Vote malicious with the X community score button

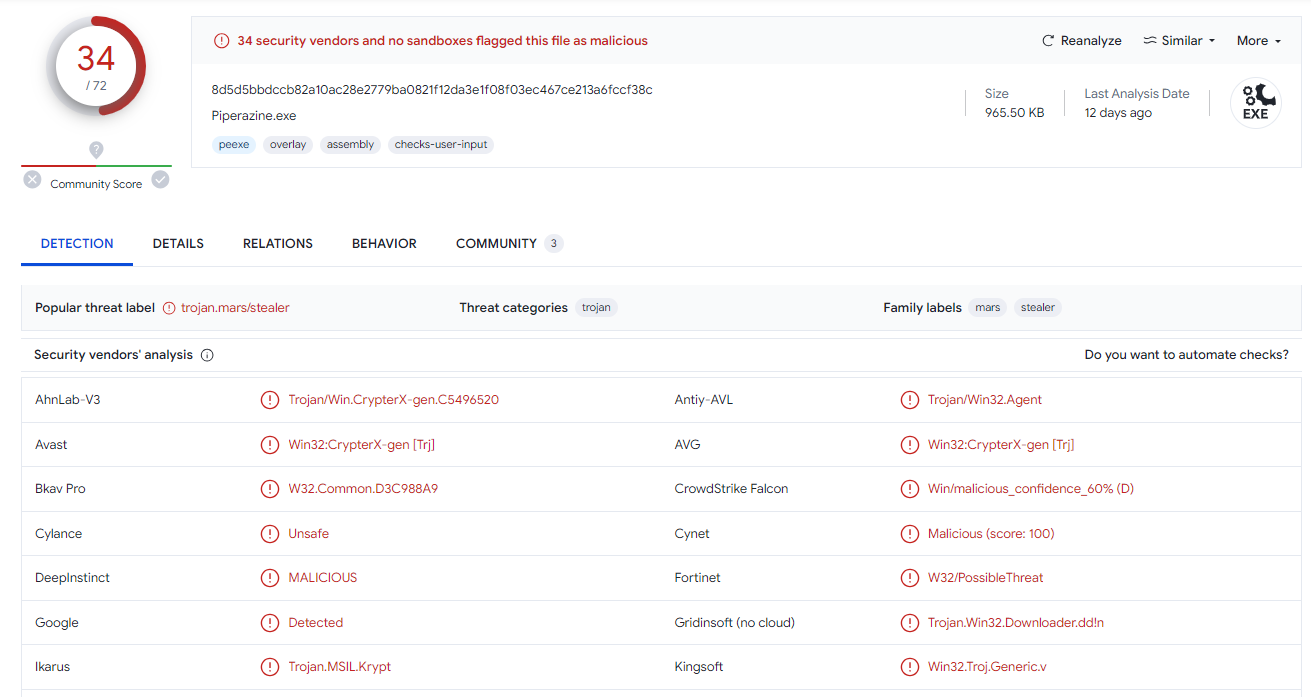pos(33,180)
